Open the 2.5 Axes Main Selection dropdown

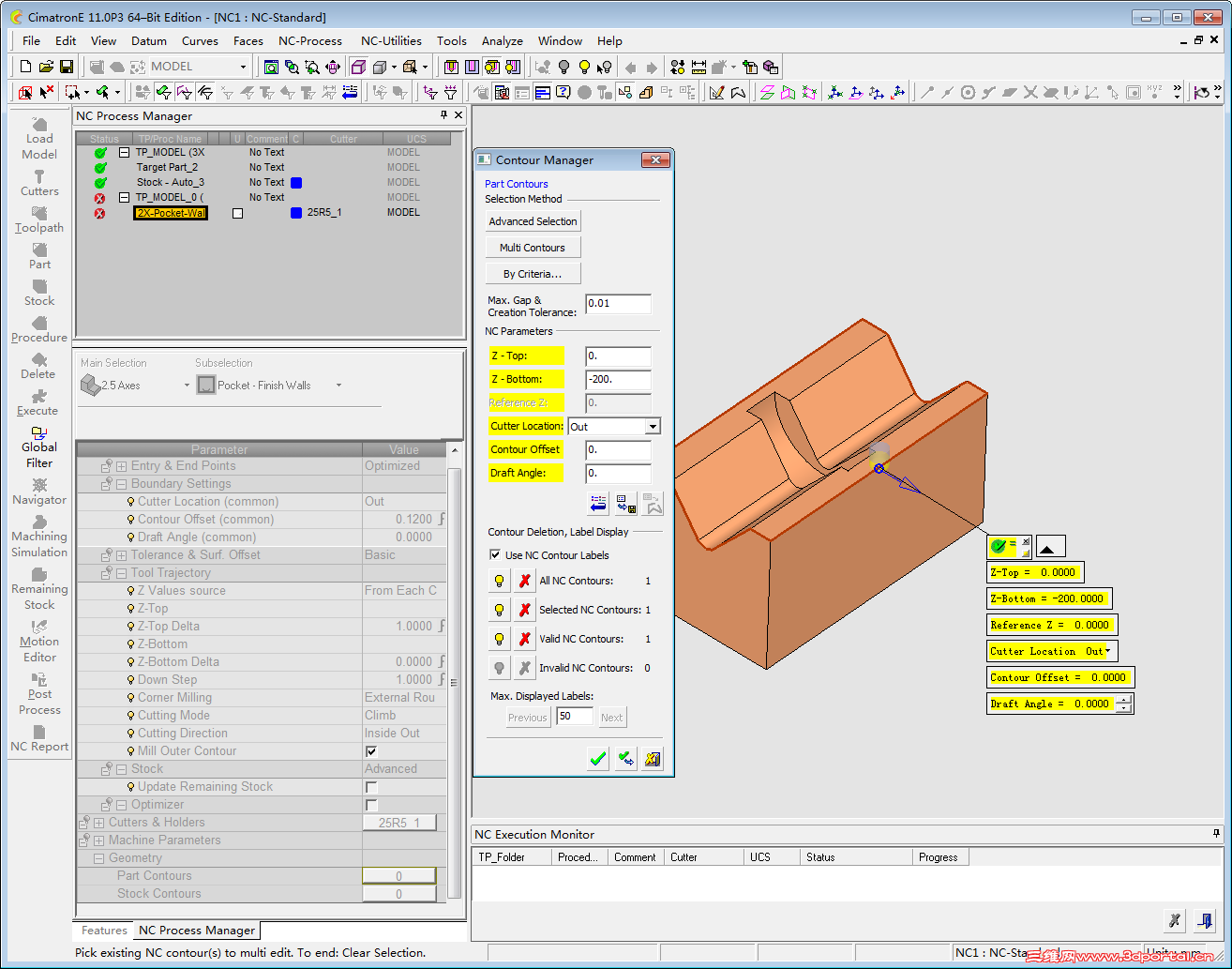187,386
